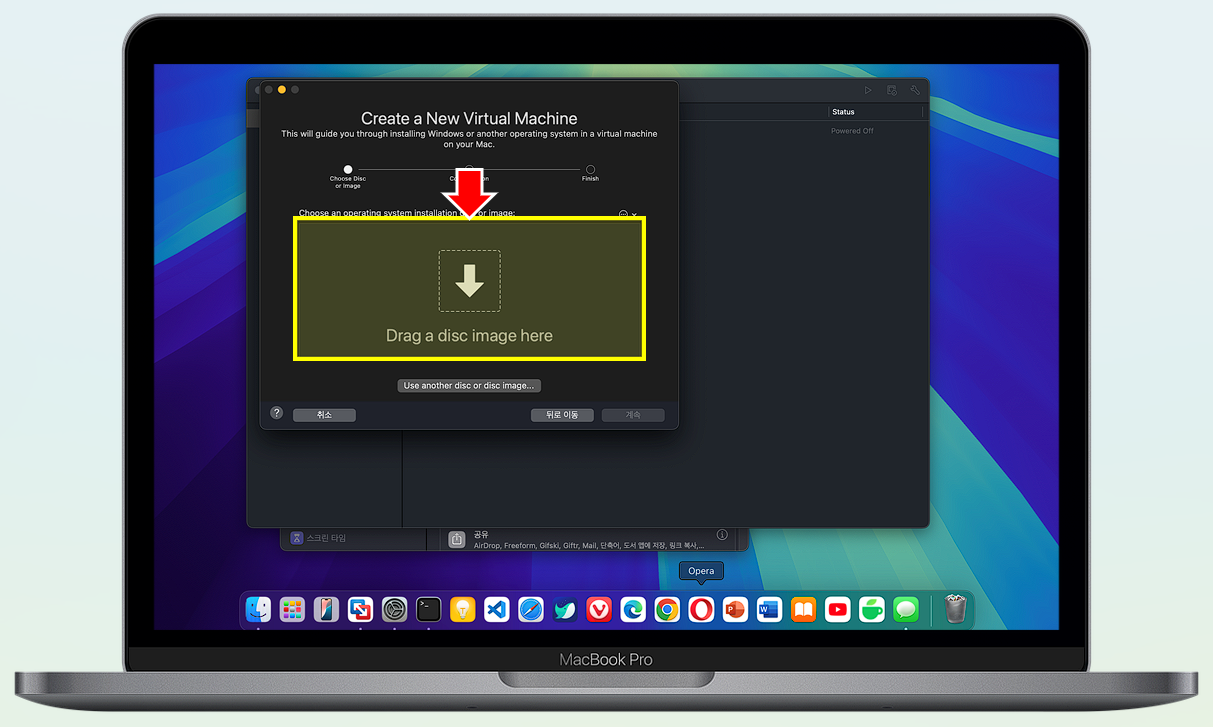Click the ellipsis menu beside the image chooser
This screenshot has width=1213, height=727.
point(623,214)
